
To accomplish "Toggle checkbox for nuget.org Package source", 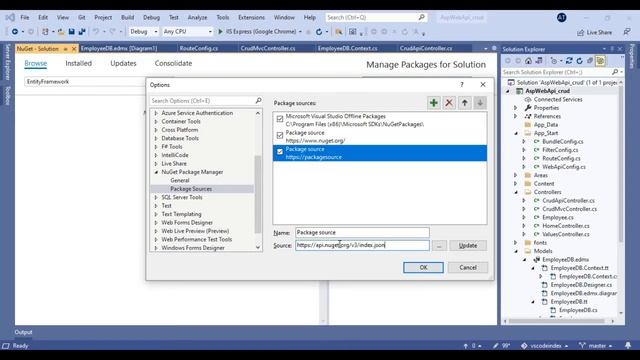I will click(x=280, y=135).
